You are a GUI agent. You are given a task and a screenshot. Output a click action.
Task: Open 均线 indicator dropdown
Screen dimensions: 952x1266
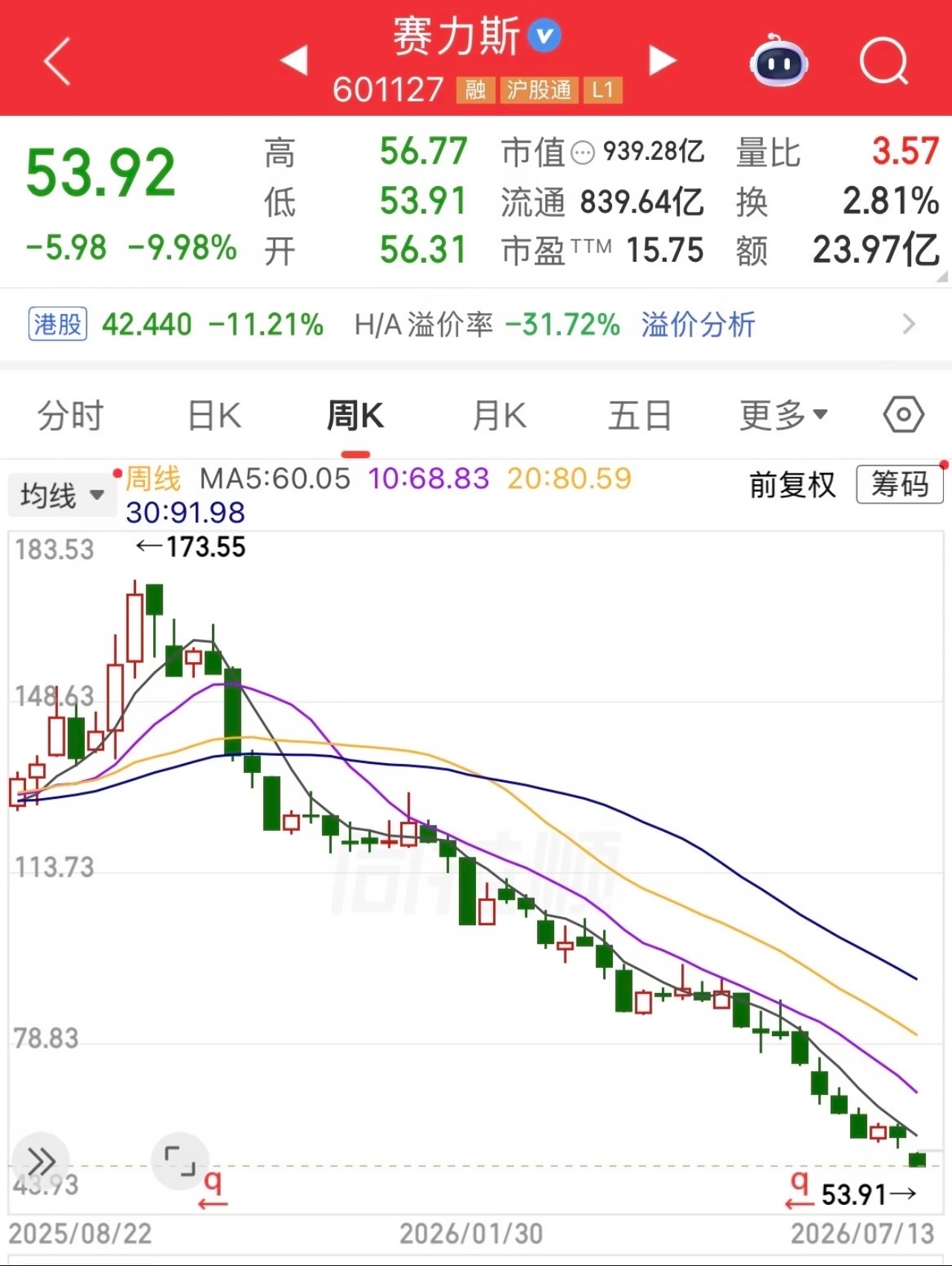pos(62,495)
